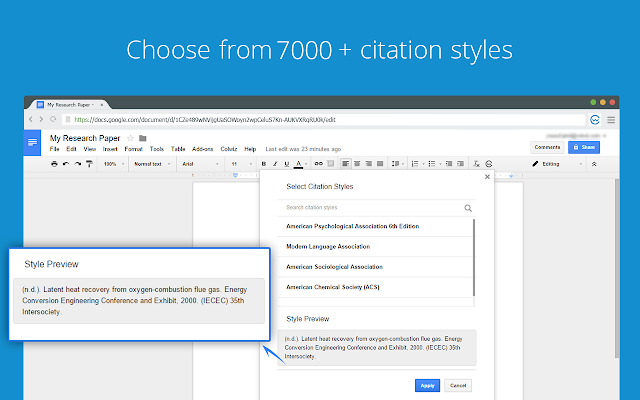
Task: Click the Numbered list icon
Action: (x=415, y=164)
